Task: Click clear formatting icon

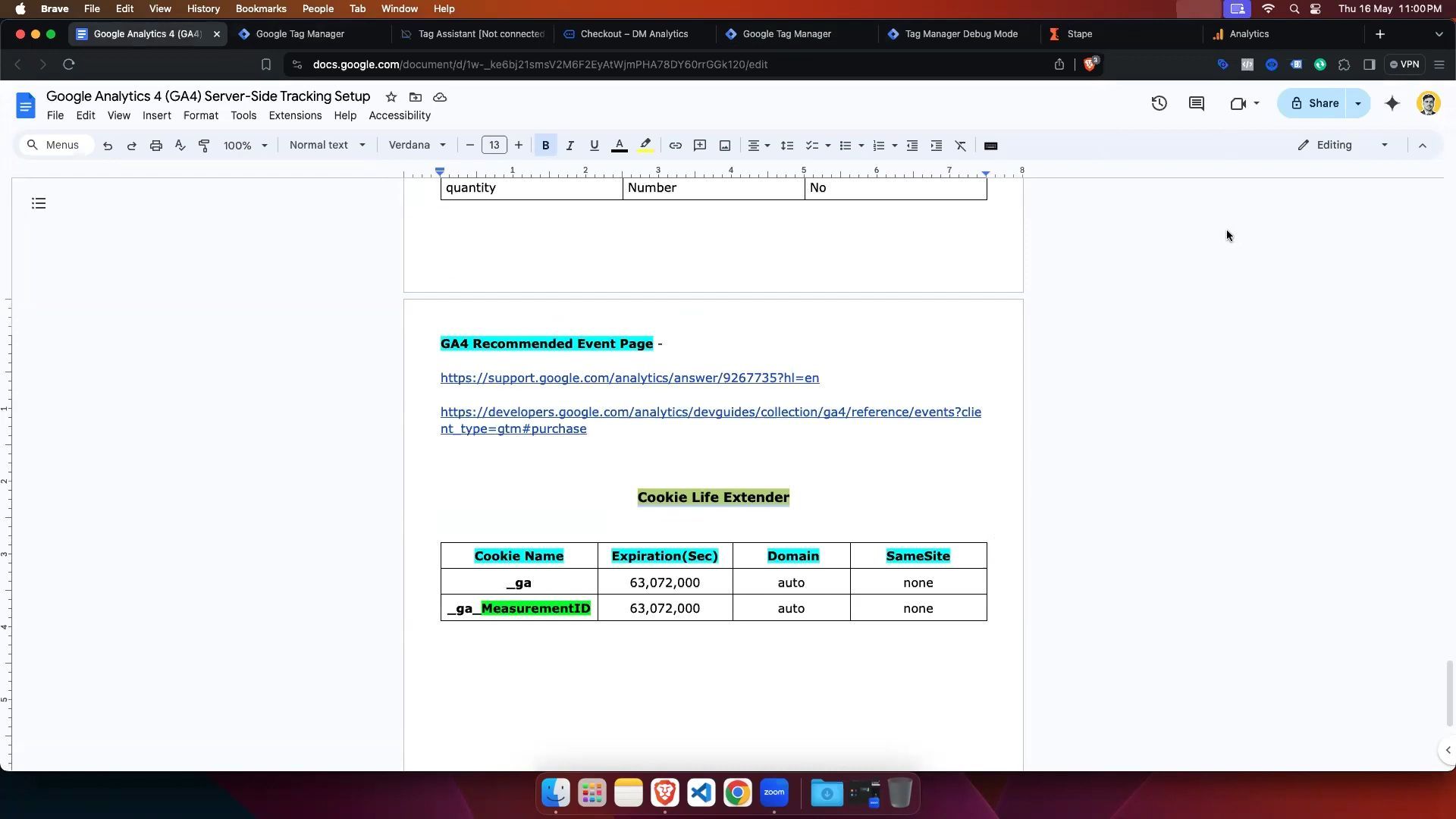Action: (x=961, y=146)
